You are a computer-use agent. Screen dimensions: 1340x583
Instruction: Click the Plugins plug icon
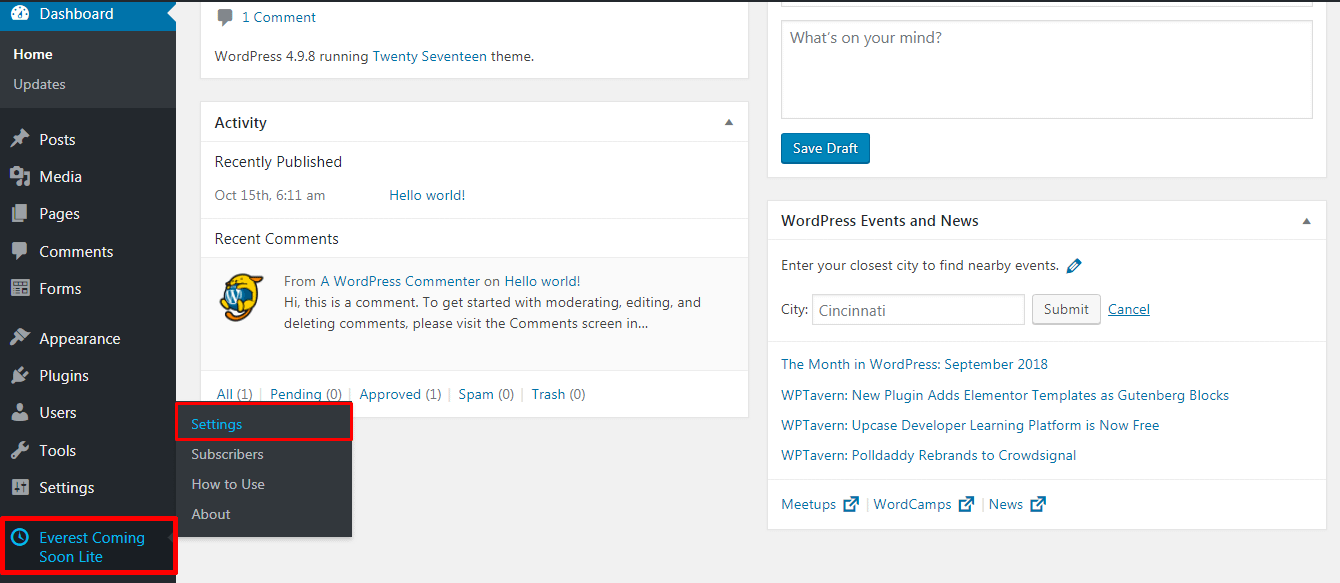pos(20,376)
